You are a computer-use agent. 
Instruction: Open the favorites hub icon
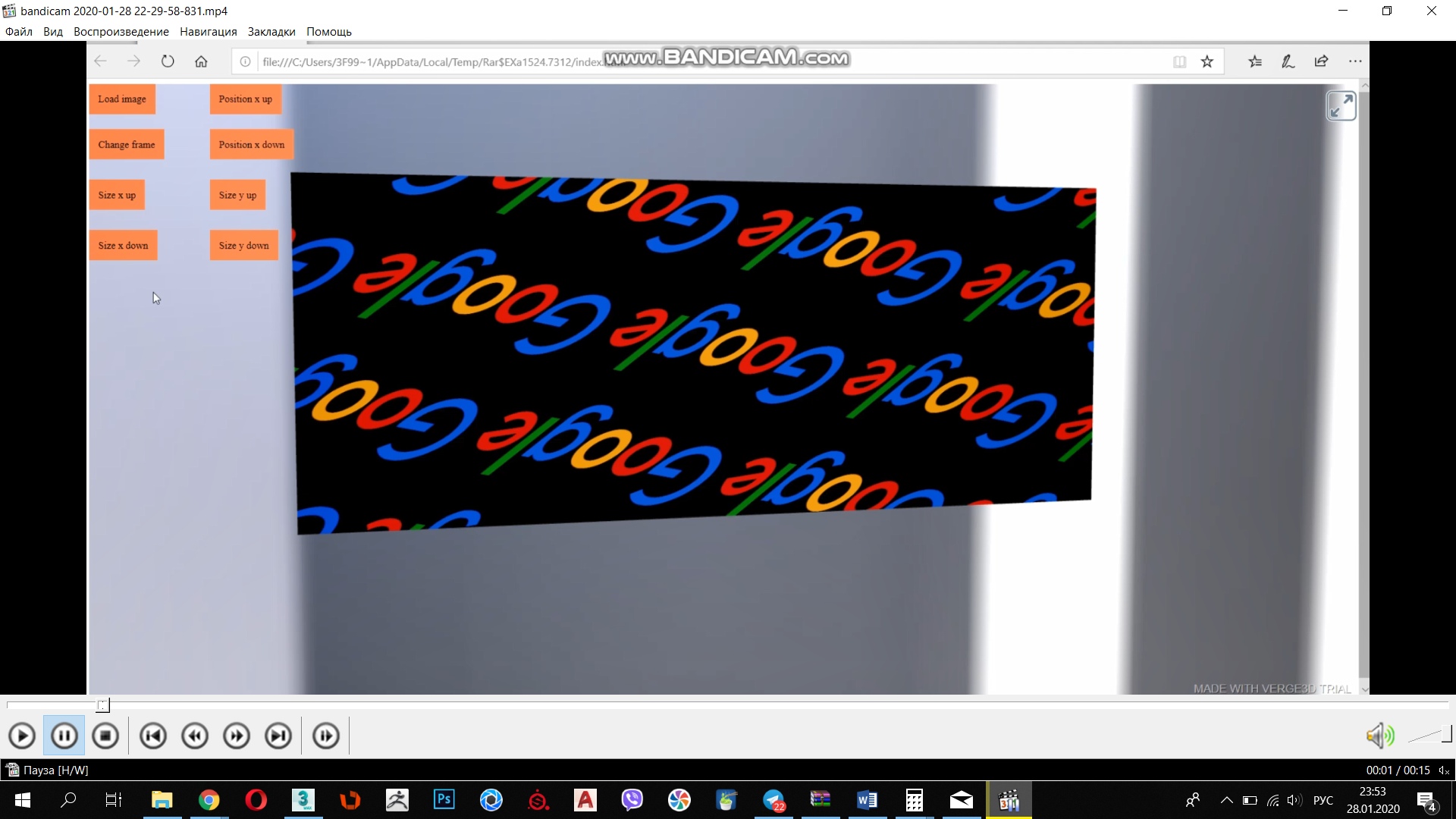(x=1255, y=61)
